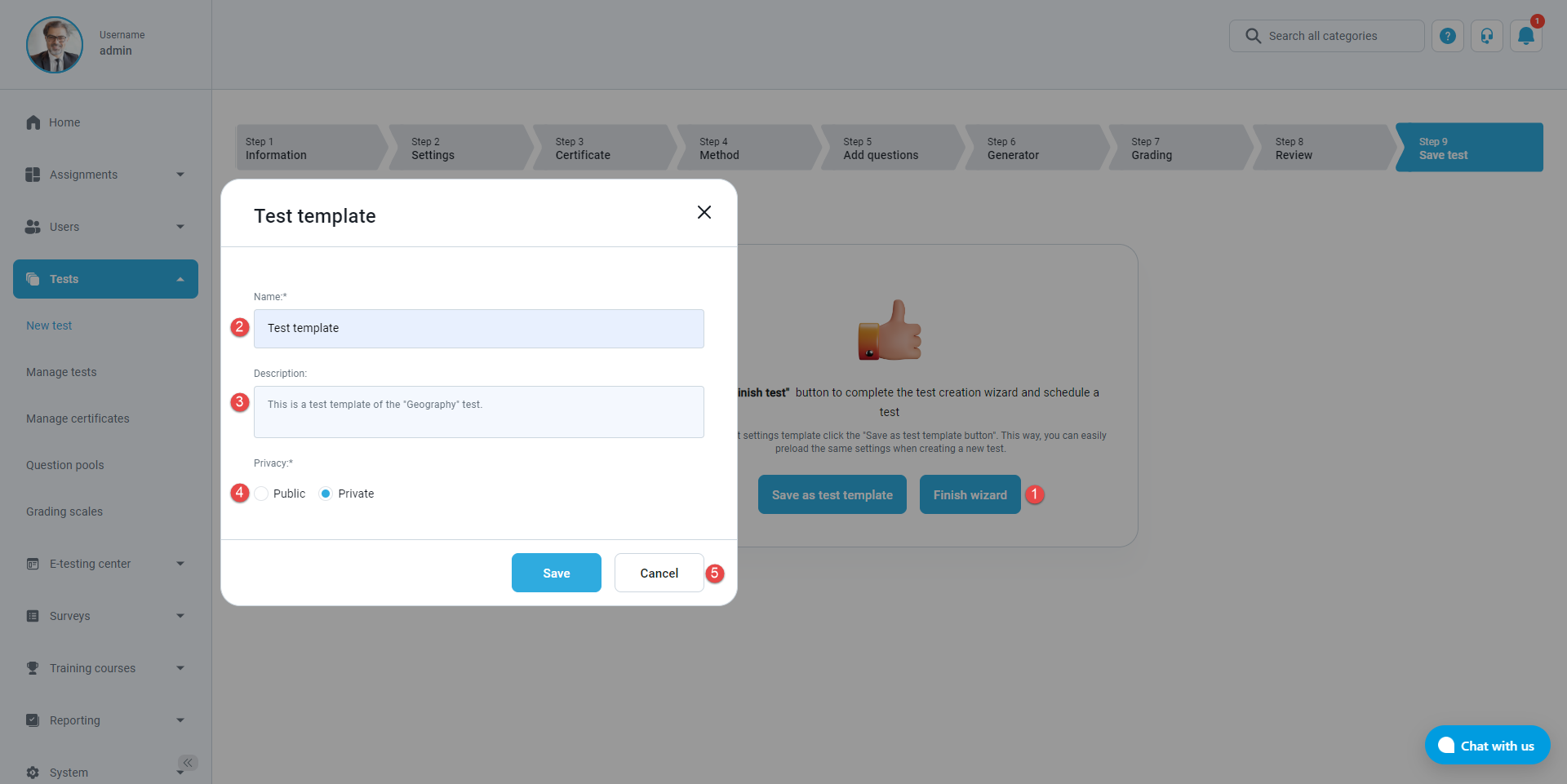Image resolution: width=1567 pixels, height=784 pixels.
Task: Open Manage tests in sidebar
Action: 61,372
